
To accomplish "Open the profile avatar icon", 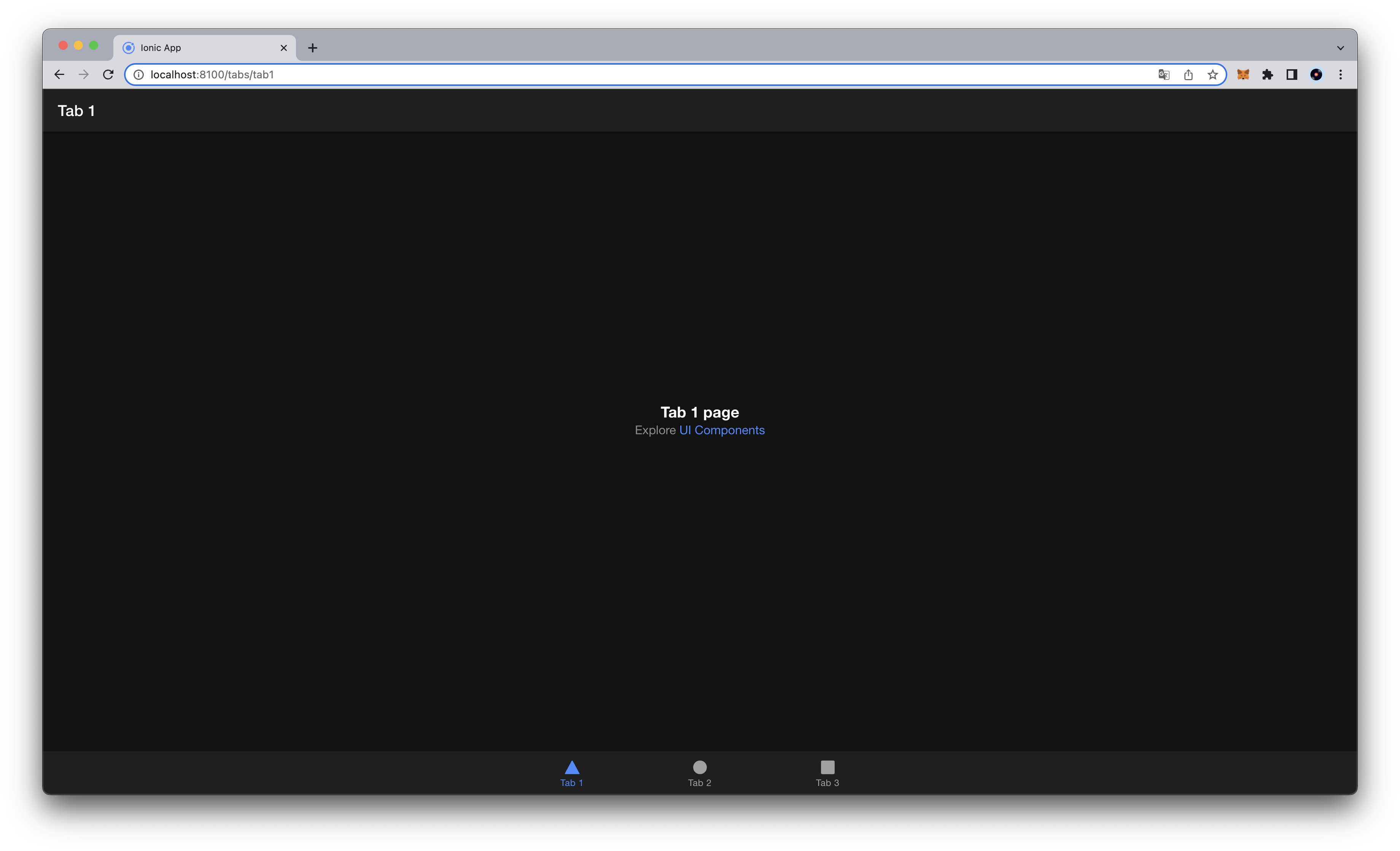I will pyautogui.click(x=1316, y=75).
